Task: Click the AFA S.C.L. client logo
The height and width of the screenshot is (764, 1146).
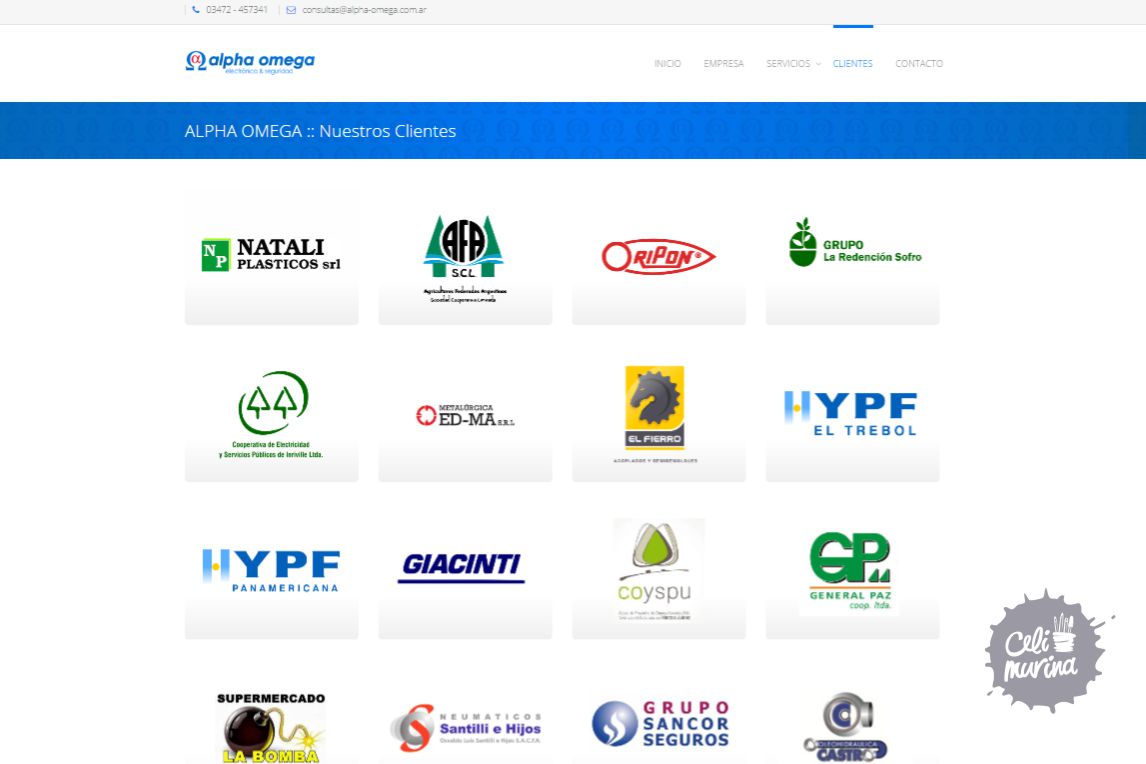Action: 464,257
